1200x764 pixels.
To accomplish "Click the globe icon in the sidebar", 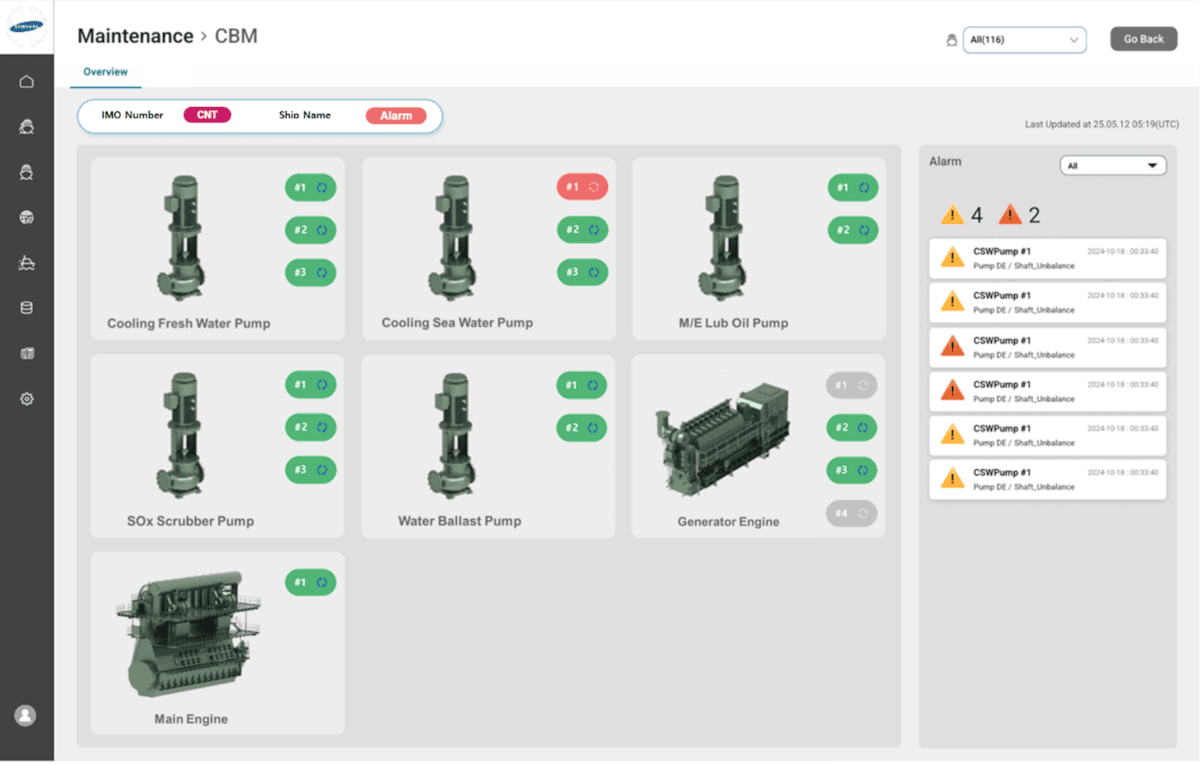I will [x=26, y=217].
